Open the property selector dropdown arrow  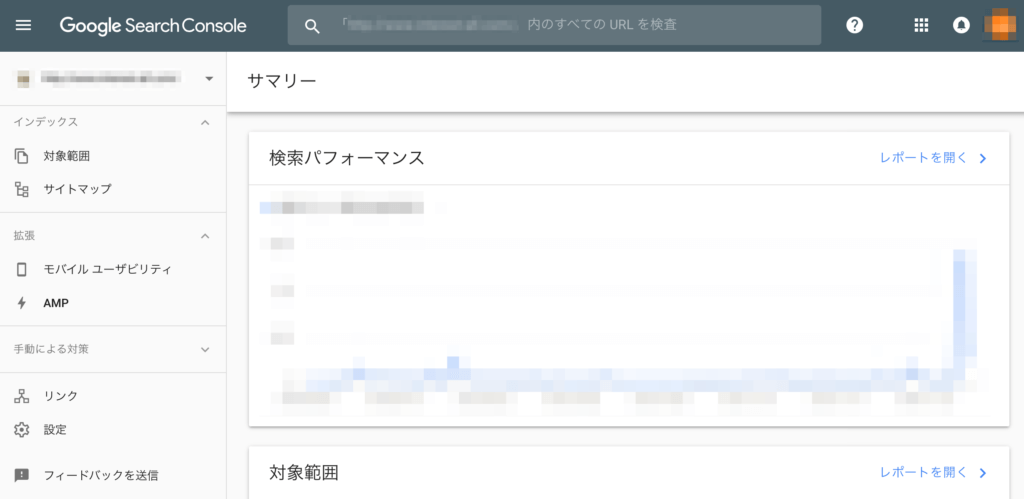209,78
